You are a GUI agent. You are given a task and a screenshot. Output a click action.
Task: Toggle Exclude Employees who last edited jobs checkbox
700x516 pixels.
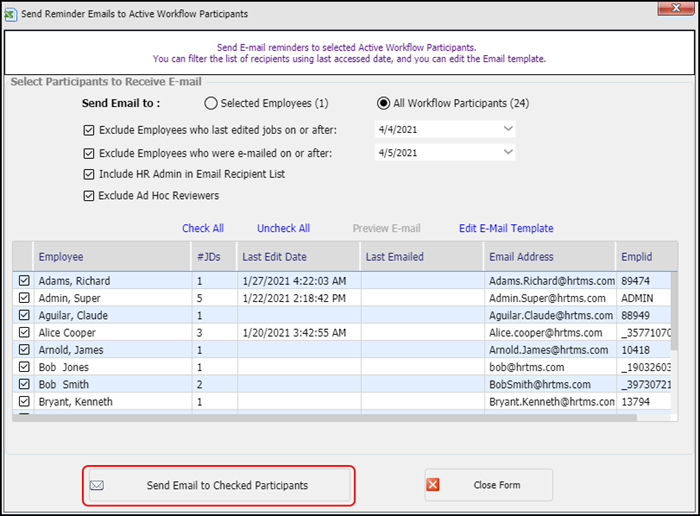(90, 129)
